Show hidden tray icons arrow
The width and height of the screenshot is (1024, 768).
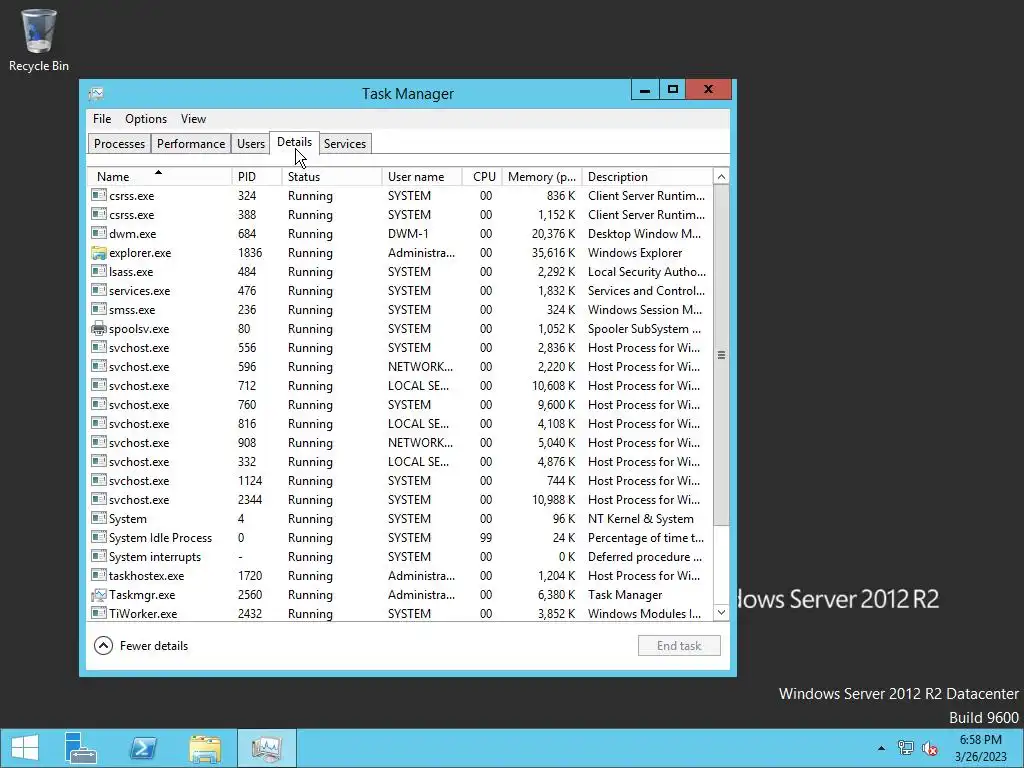881,748
